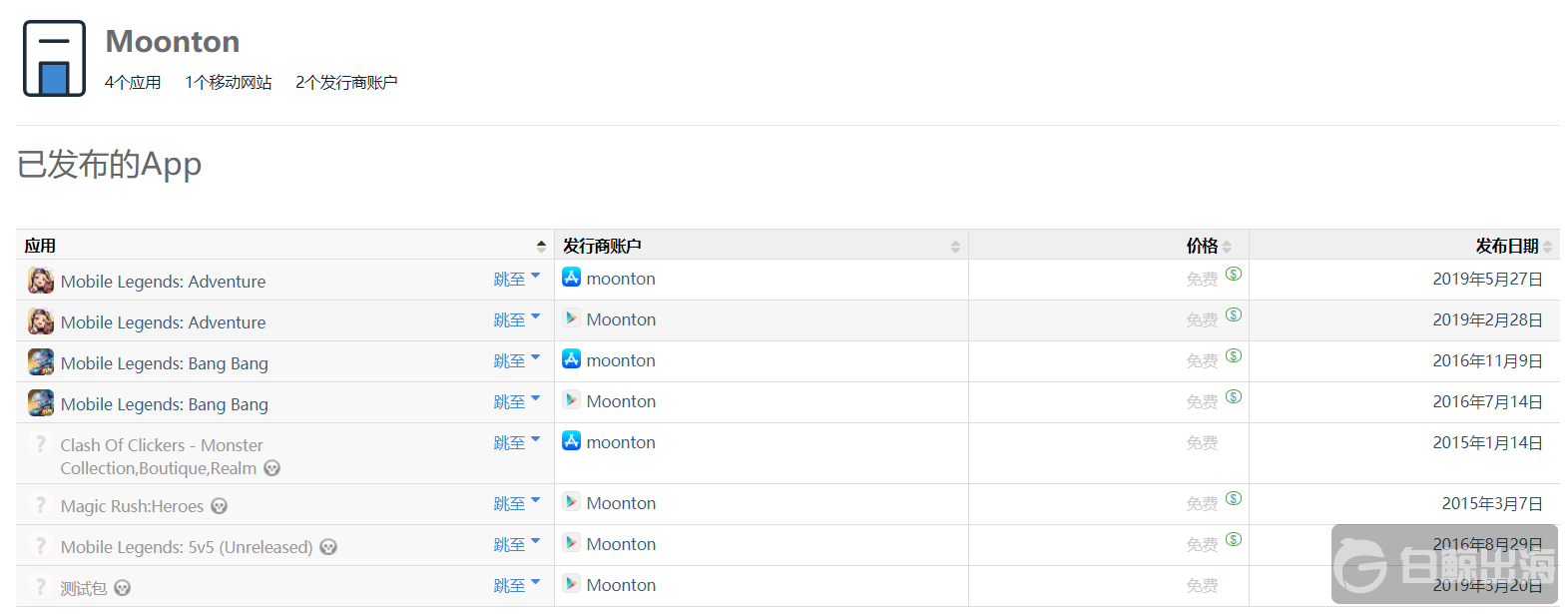Click in-app purchase icon in the 2019年5月27日 row
The image size is (1568, 614).
pyautogui.click(x=1234, y=274)
